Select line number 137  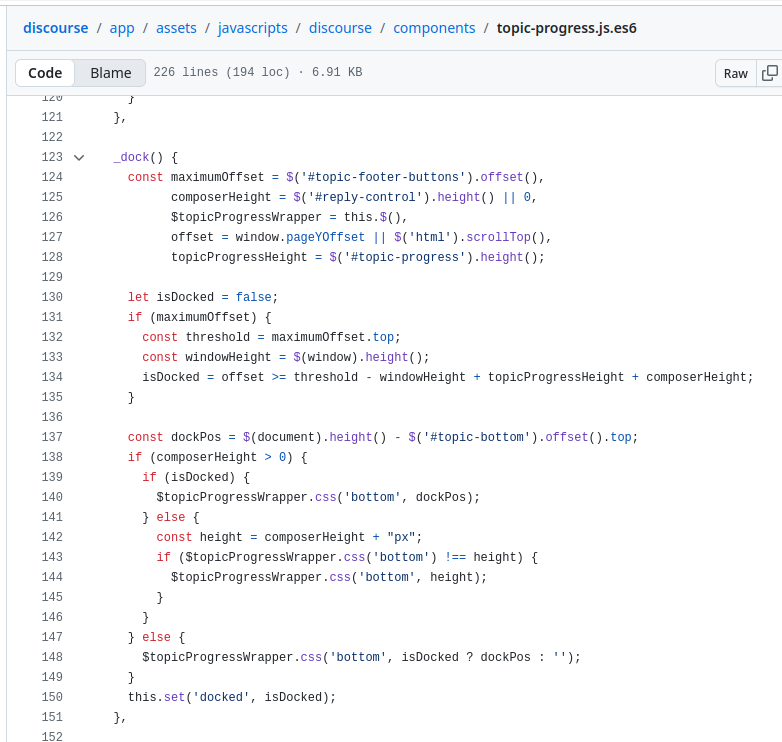(x=51, y=437)
